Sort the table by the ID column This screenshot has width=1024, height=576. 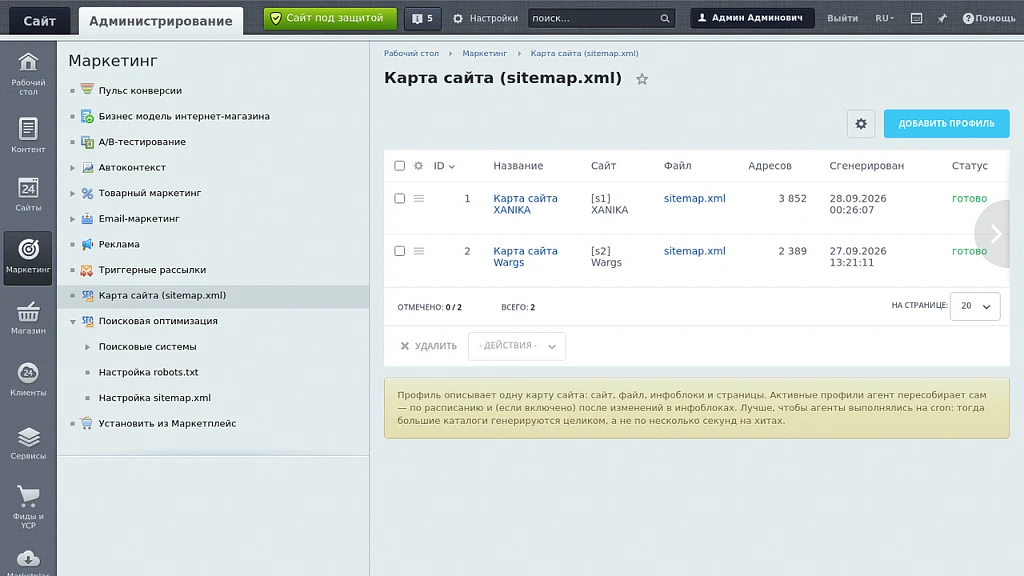pyautogui.click(x=444, y=166)
